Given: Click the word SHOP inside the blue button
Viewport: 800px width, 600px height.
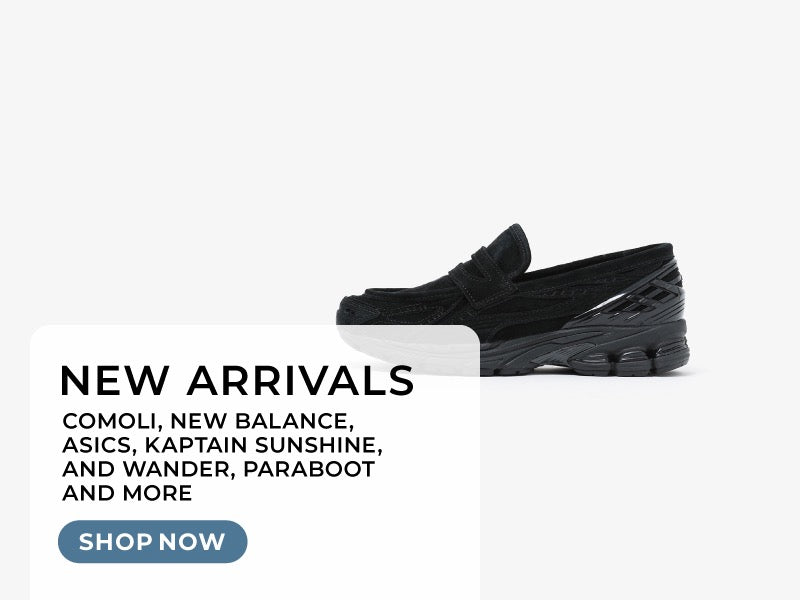Looking at the screenshot, I should pyautogui.click(x=115, y=542).
